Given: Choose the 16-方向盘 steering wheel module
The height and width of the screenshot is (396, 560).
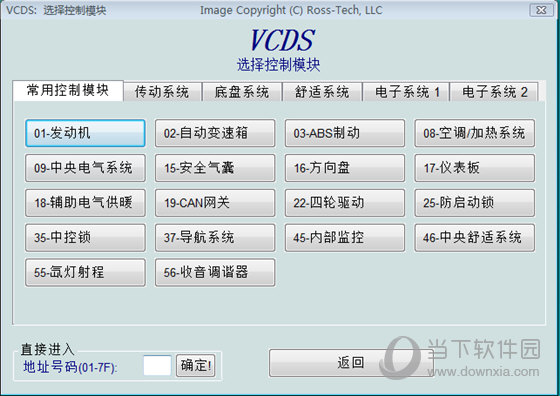Looking at the screenshot, I should (x=345, y=168).
